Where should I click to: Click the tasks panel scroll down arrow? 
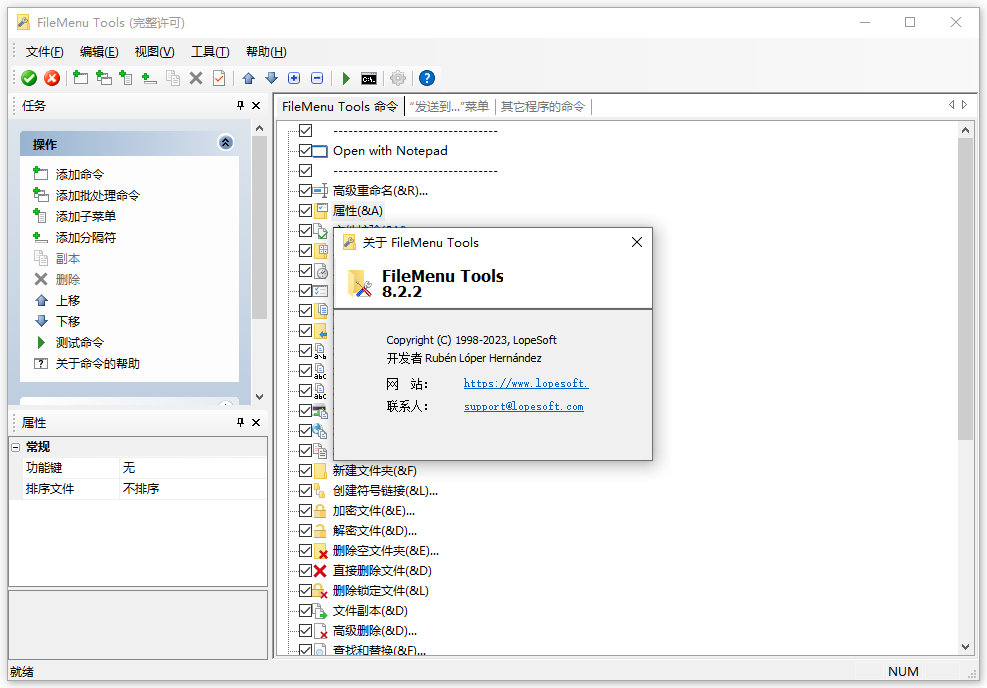click(x=259, y=397)
